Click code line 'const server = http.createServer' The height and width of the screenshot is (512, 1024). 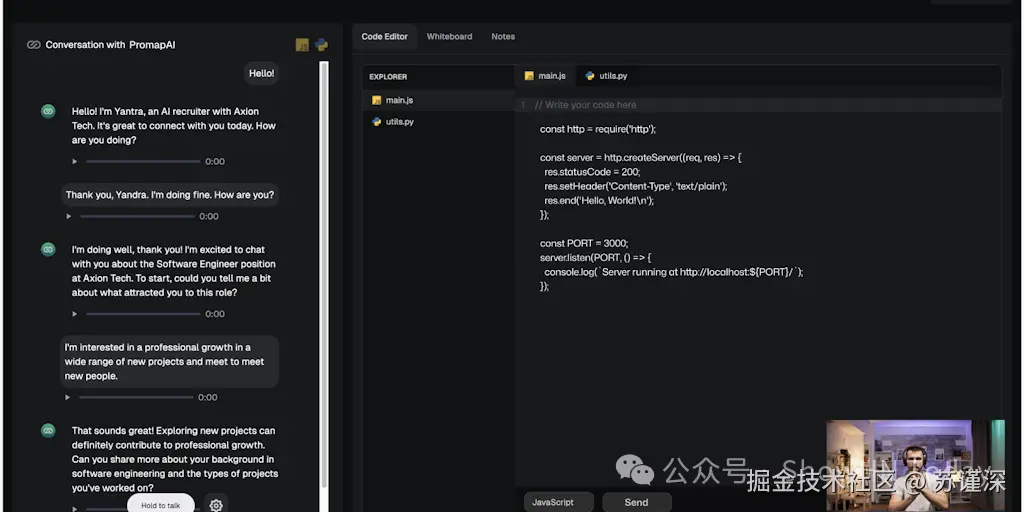(641, 158)
